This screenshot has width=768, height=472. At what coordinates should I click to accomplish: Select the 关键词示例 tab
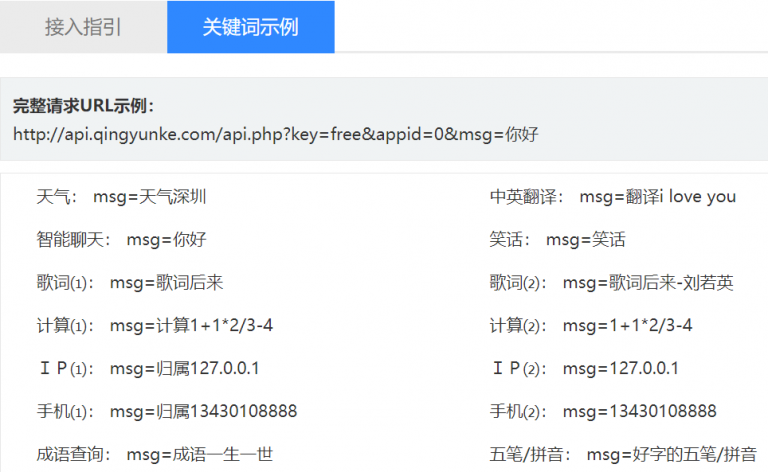tap(250, 27)
